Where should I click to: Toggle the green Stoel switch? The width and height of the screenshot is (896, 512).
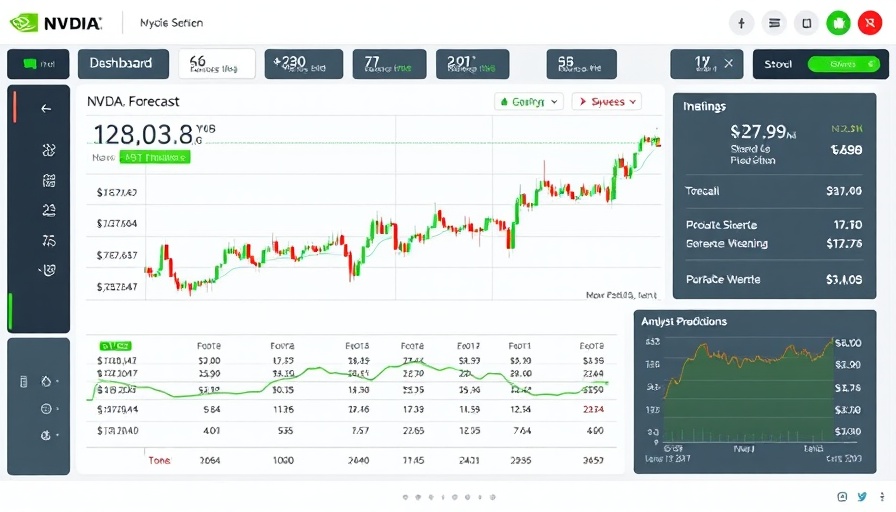843,64
